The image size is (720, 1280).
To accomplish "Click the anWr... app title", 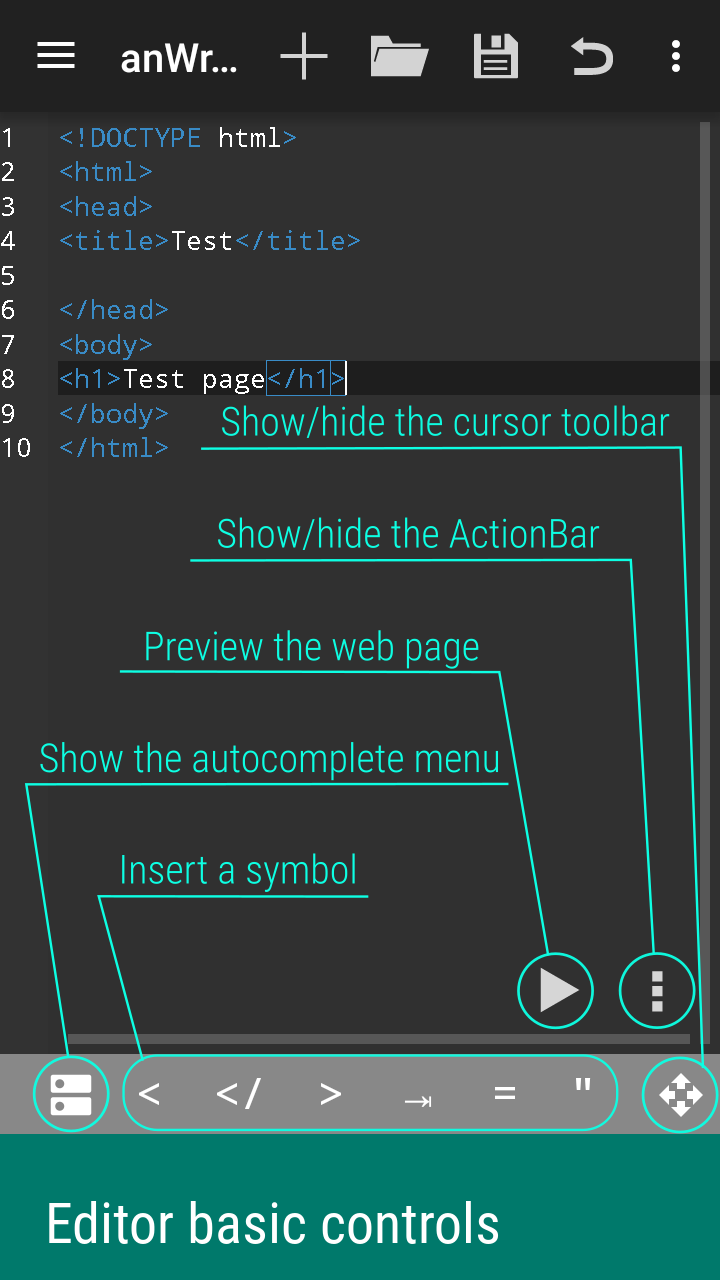I will tap(179, 58).
